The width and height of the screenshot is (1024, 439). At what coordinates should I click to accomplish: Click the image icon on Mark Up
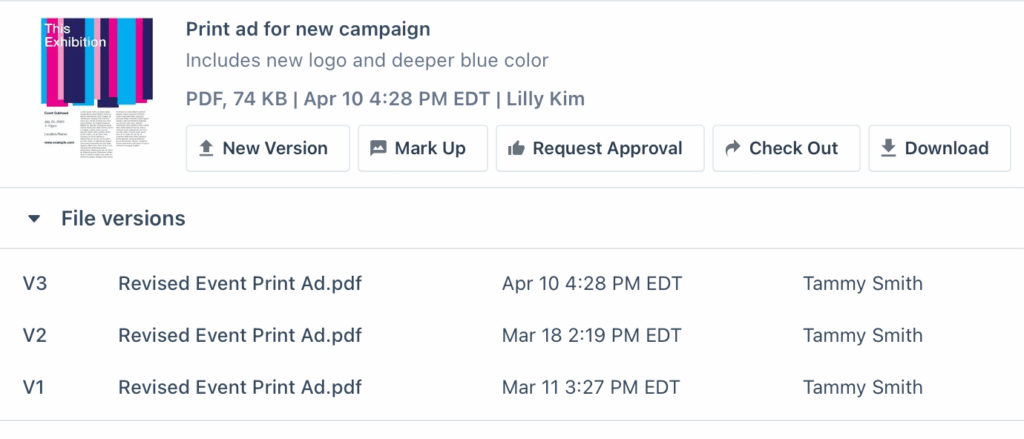click(x=378, y=148)
